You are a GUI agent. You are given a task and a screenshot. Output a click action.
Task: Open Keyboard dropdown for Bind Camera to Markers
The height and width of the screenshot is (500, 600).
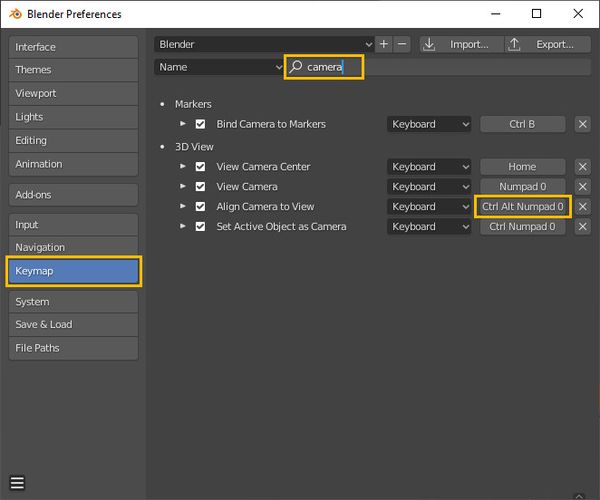click(429, 124)
